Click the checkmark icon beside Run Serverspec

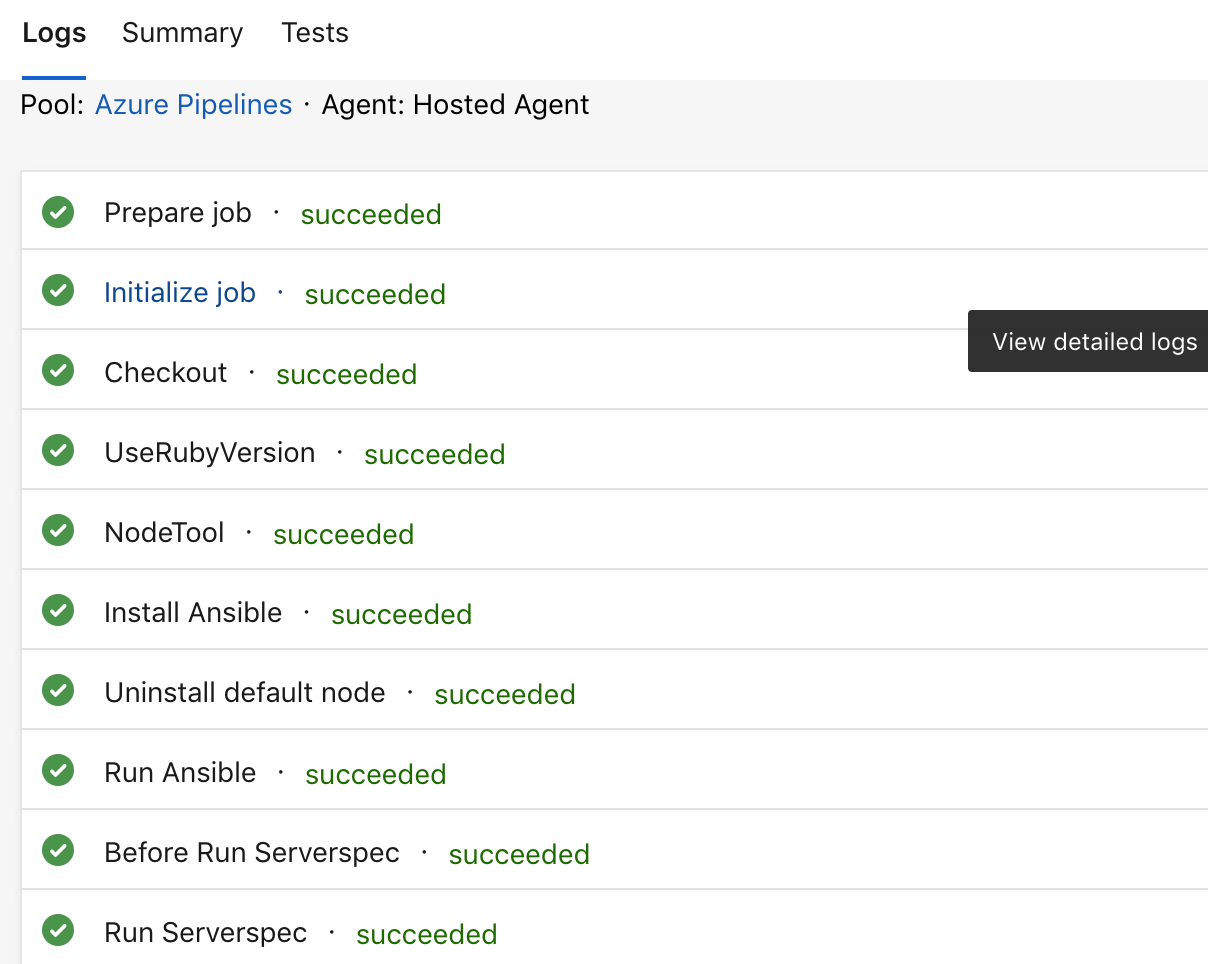pyautogui.click(x=57, y=930)
